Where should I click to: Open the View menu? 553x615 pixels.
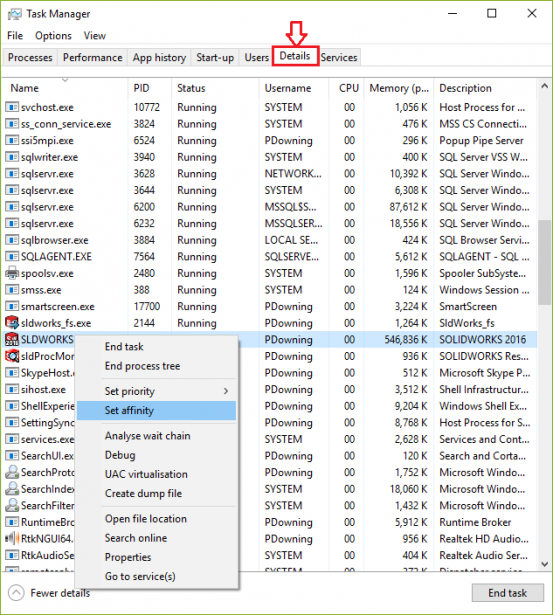click(95, 36)
